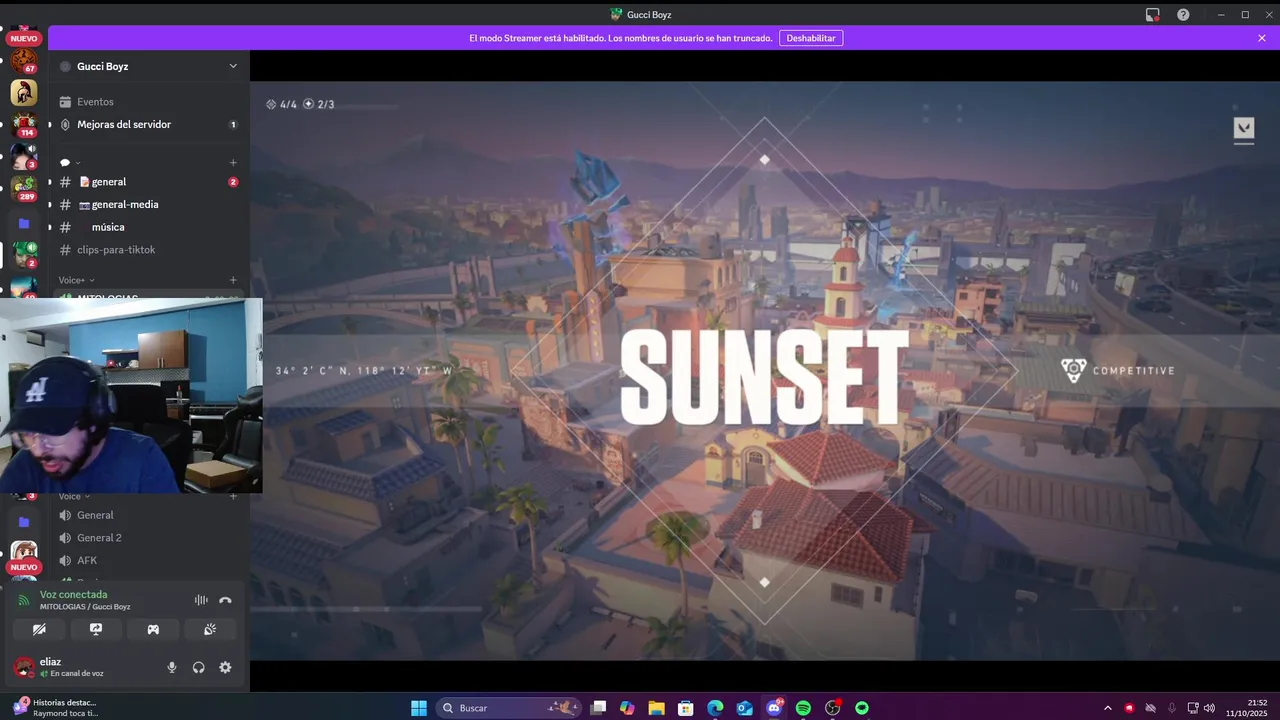1280x720 pixels.
Task: Open voice connection signal details
Action: click(24, 600)
